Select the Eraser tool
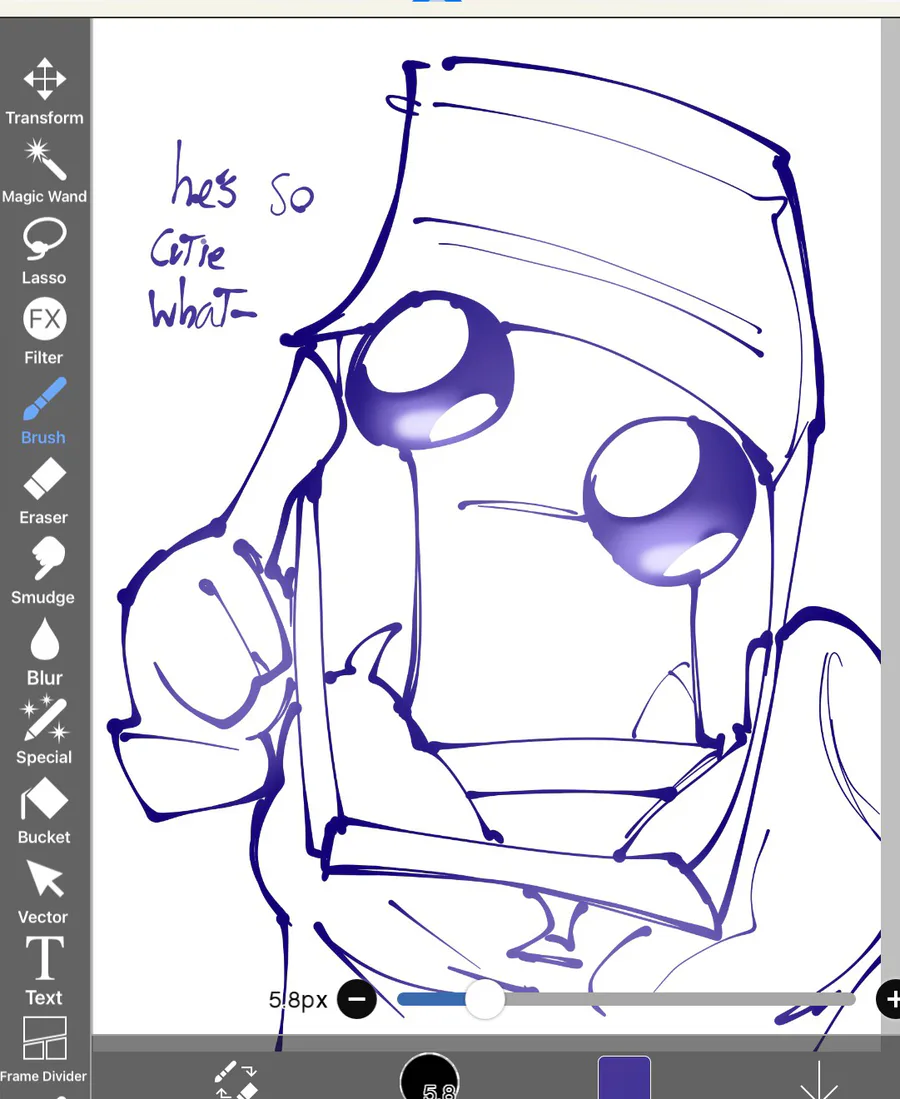Screen dimensions: 900x1099 (44, 491)
